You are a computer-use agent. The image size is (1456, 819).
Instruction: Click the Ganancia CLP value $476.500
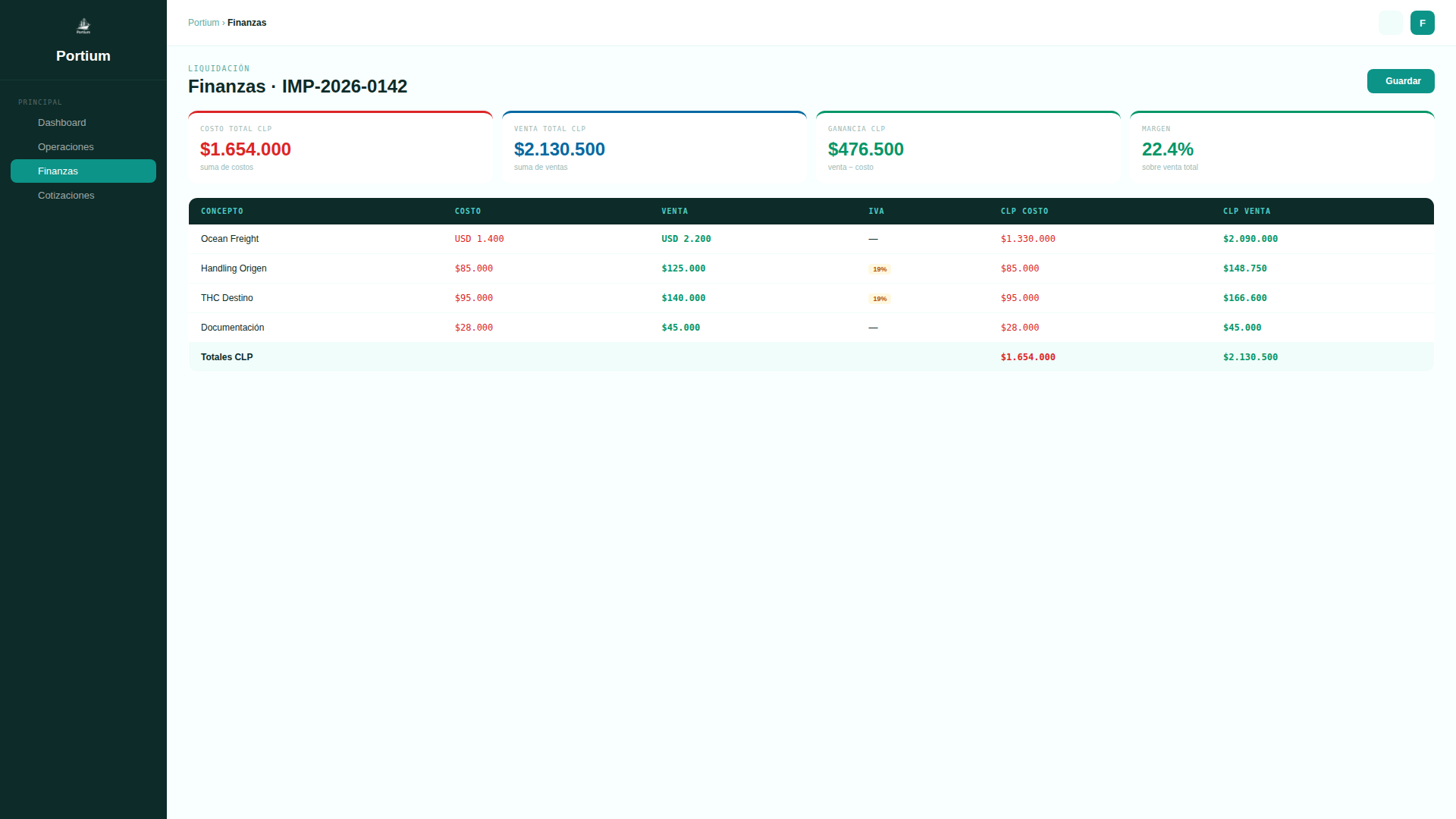click(x=866, y=149)
